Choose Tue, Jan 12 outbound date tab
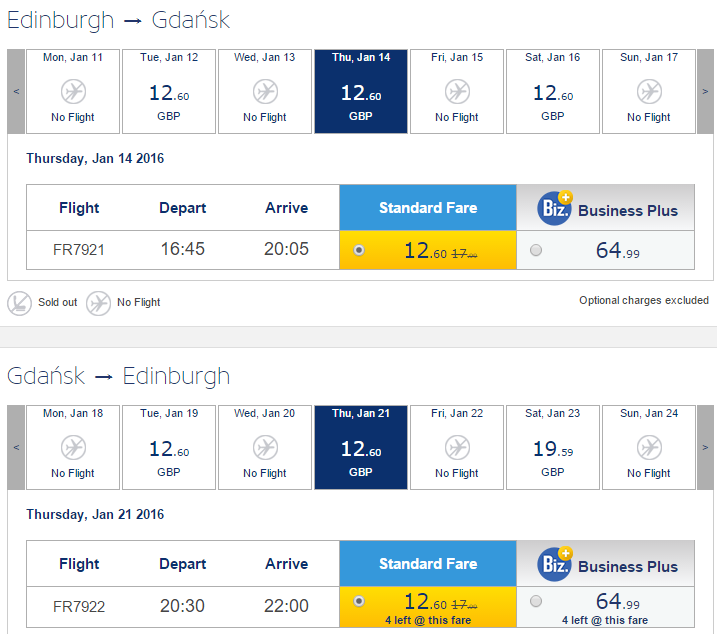 (x=169, y=91)
